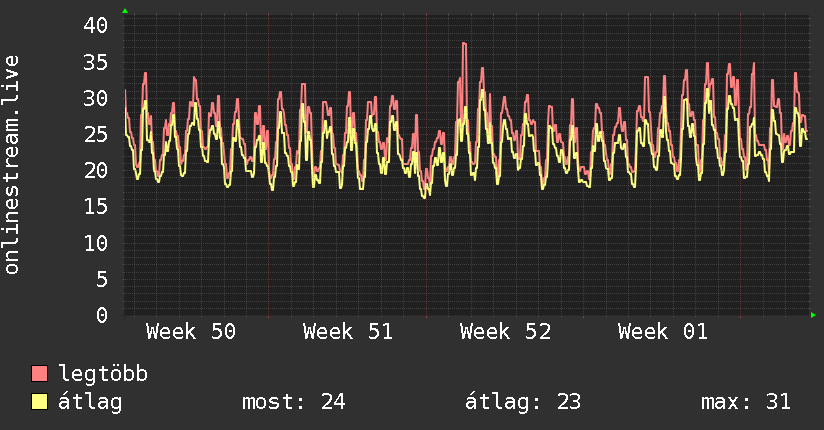The width and height of the screenshot is (824, 430).
Task: Click the 0 label on the y-axis
Action: [102, 315]
